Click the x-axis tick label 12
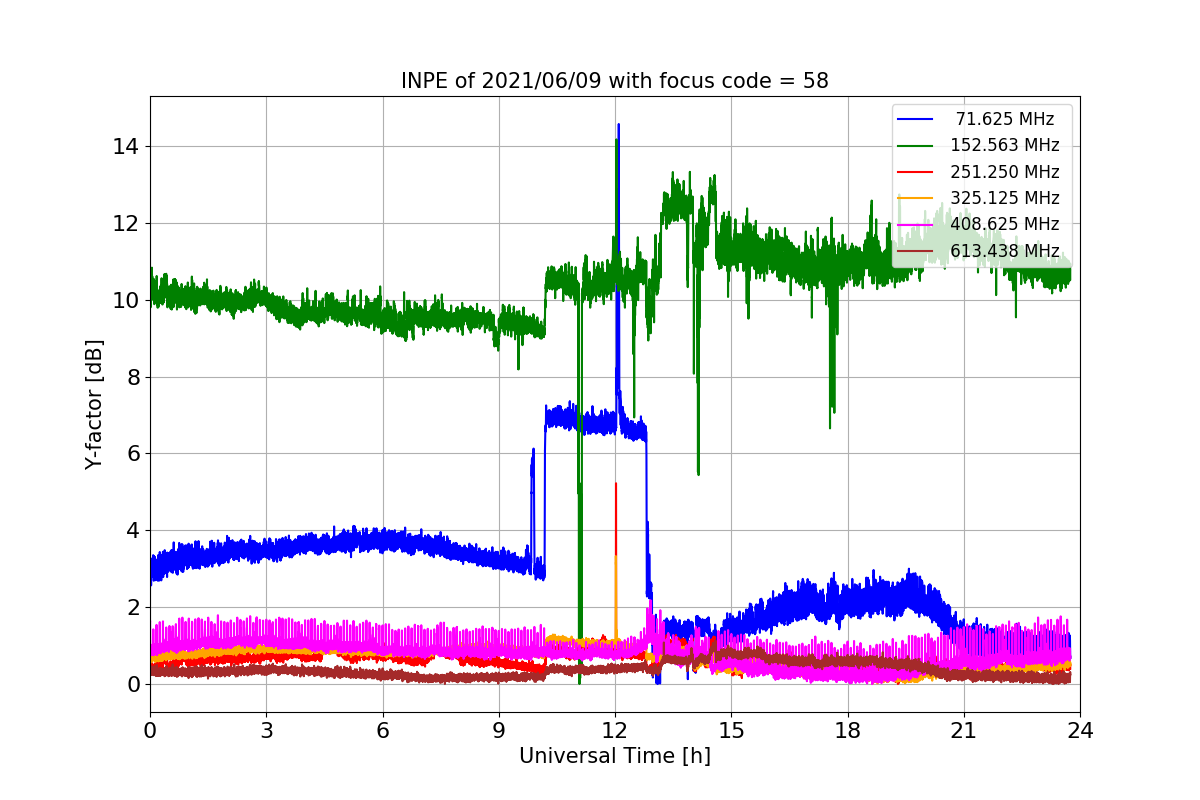The width and height of the screenshot is (1200, 800). (615, 731)
